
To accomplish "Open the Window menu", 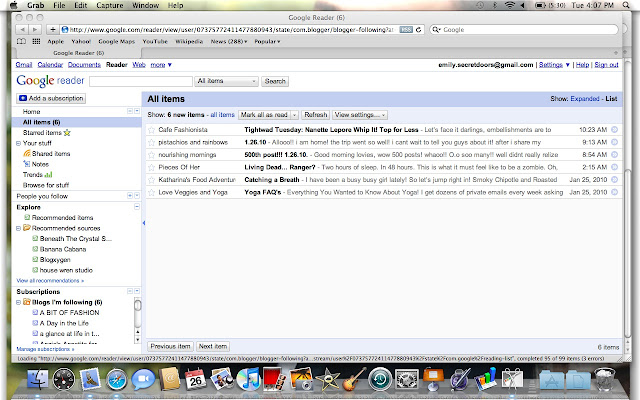I will click(x=145, y=5).
